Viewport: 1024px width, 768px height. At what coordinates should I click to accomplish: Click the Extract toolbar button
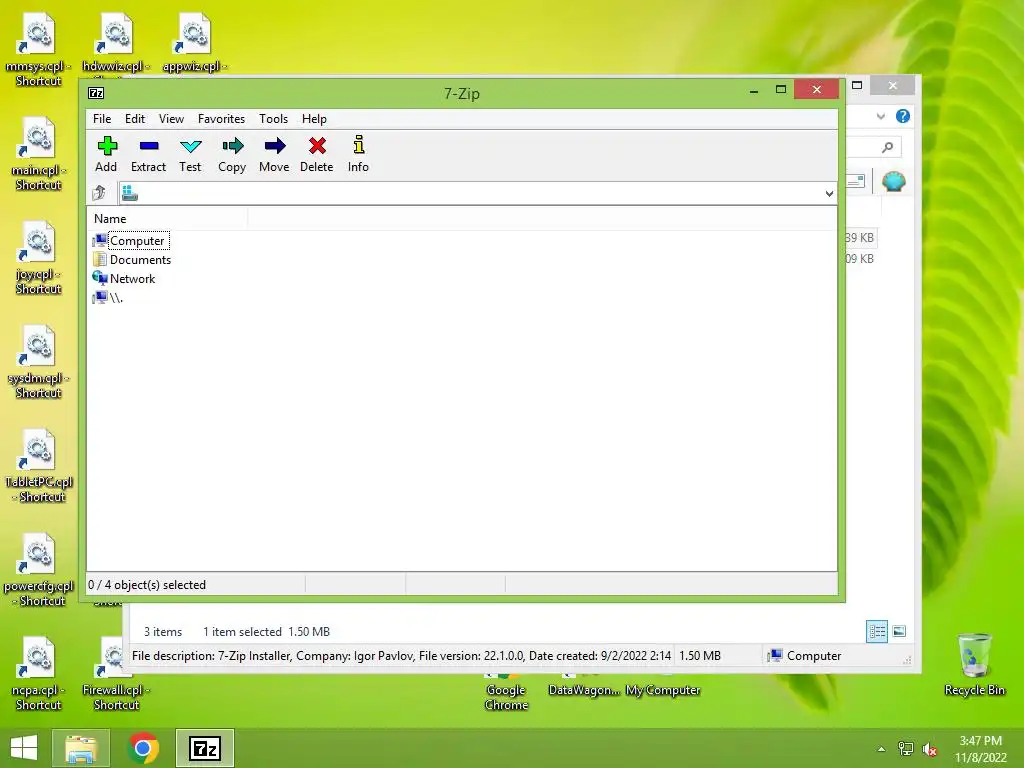[148, 154]
